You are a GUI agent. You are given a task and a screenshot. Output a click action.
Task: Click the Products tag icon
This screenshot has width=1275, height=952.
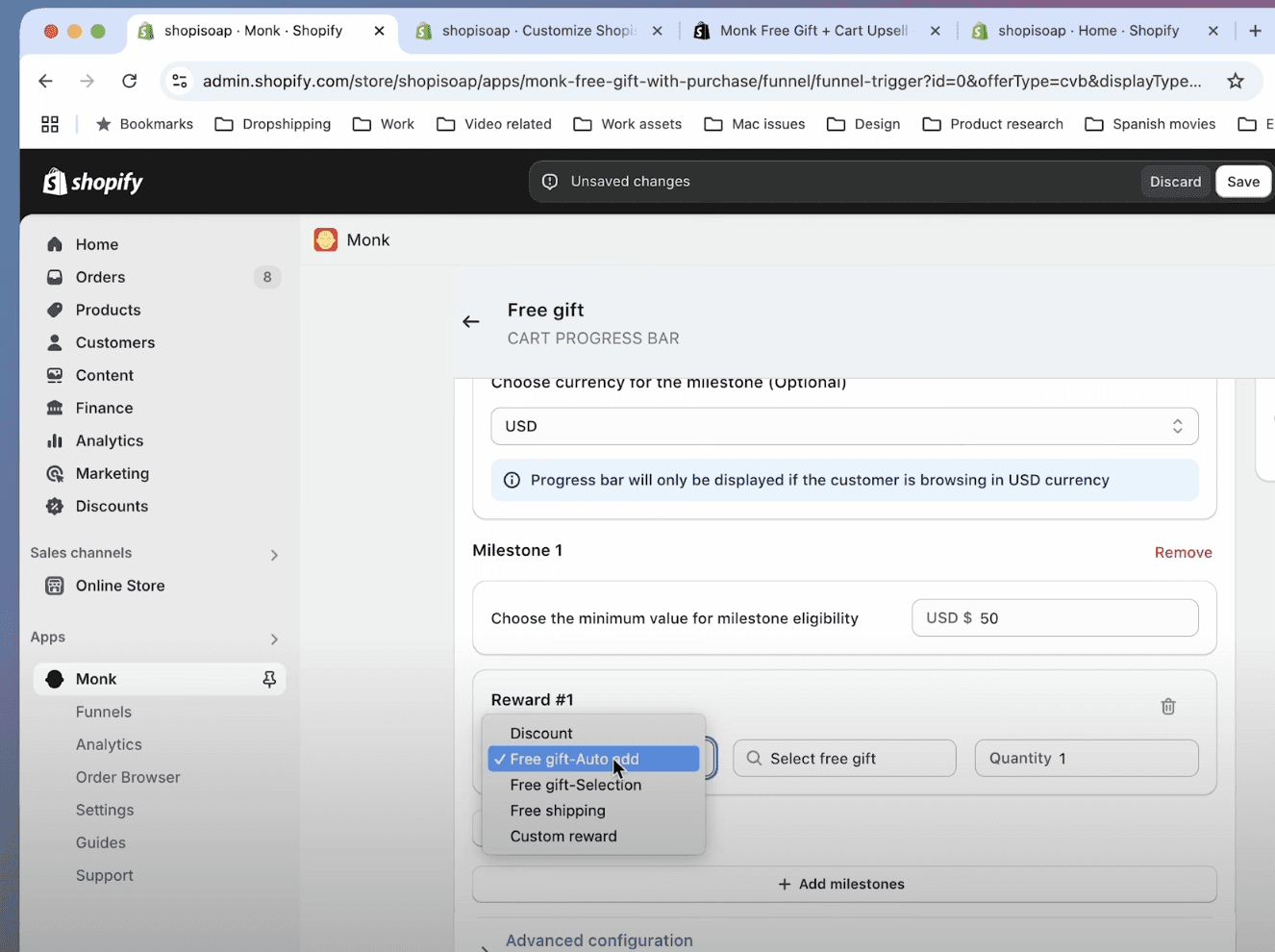[55, 310]
